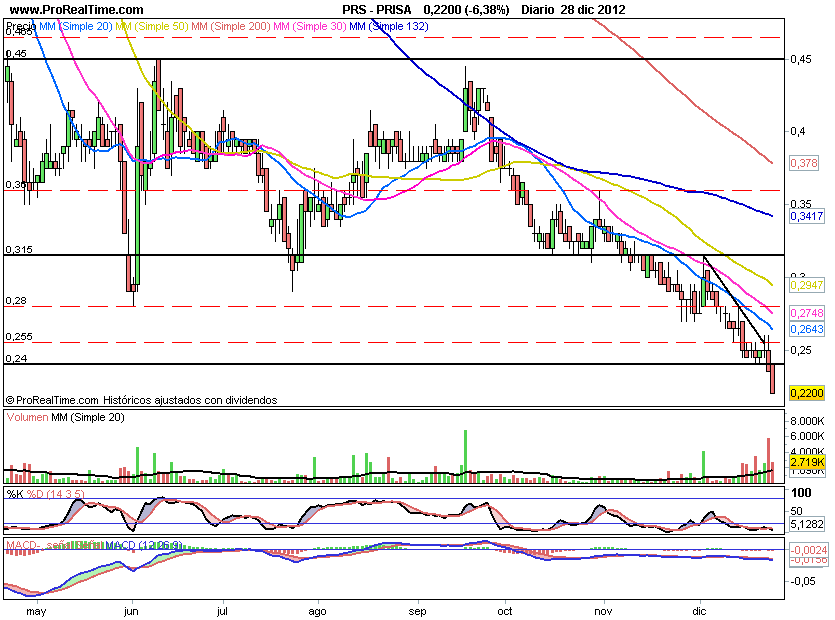Screen dimensions: 835x620
Task: Click the 0,2643 moving average price tag
Action: tap(807, 329)
